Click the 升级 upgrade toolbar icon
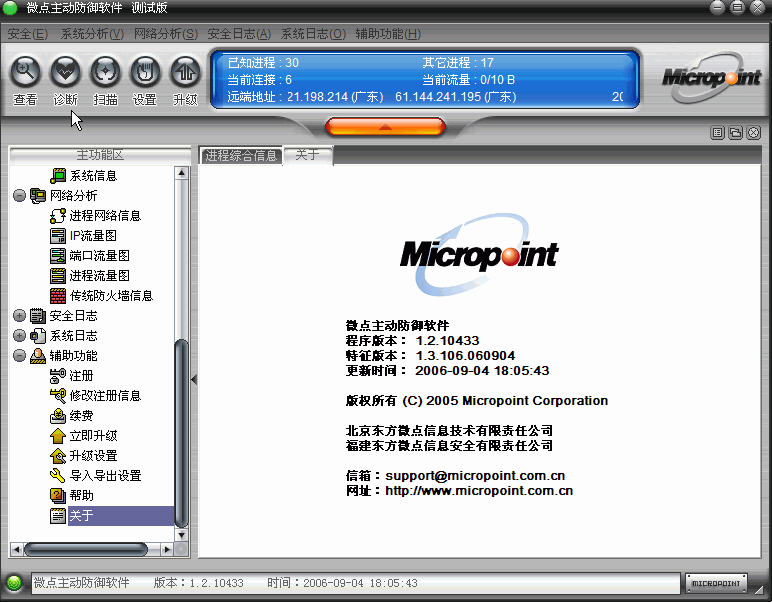The width and height of the screenshot is (772, 602). click(x=185, y=72)
